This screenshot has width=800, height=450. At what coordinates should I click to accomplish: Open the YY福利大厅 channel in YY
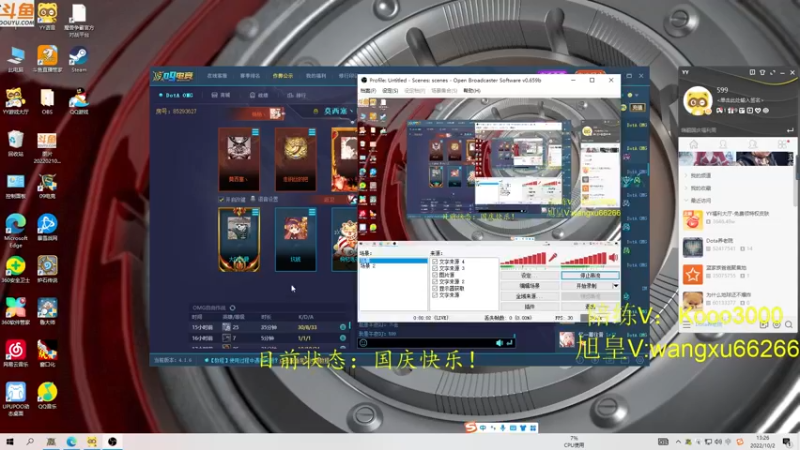pos(737,220)
